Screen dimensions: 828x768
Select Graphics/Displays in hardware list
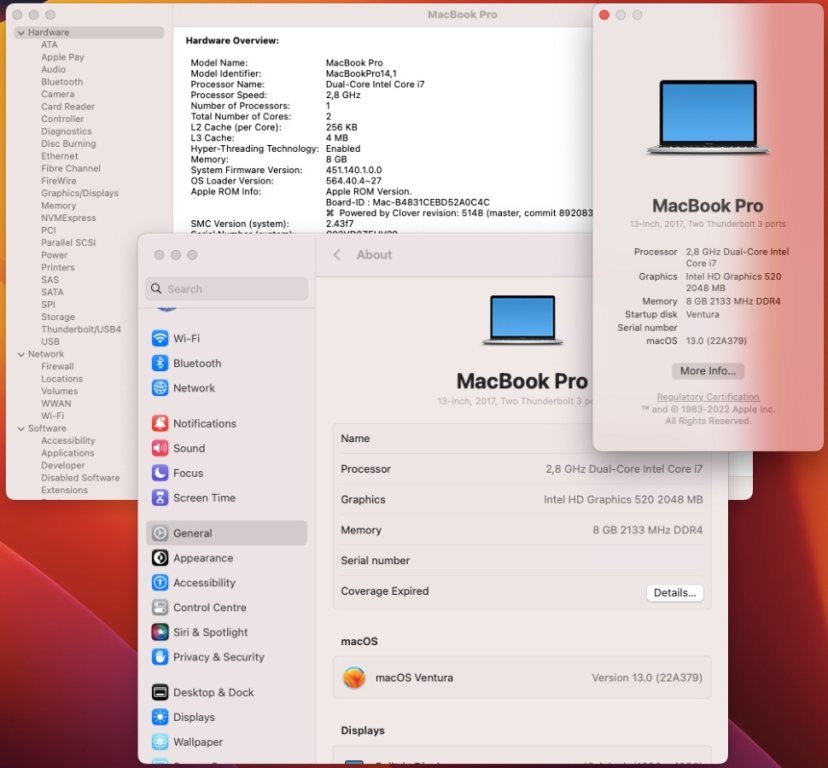79,193
